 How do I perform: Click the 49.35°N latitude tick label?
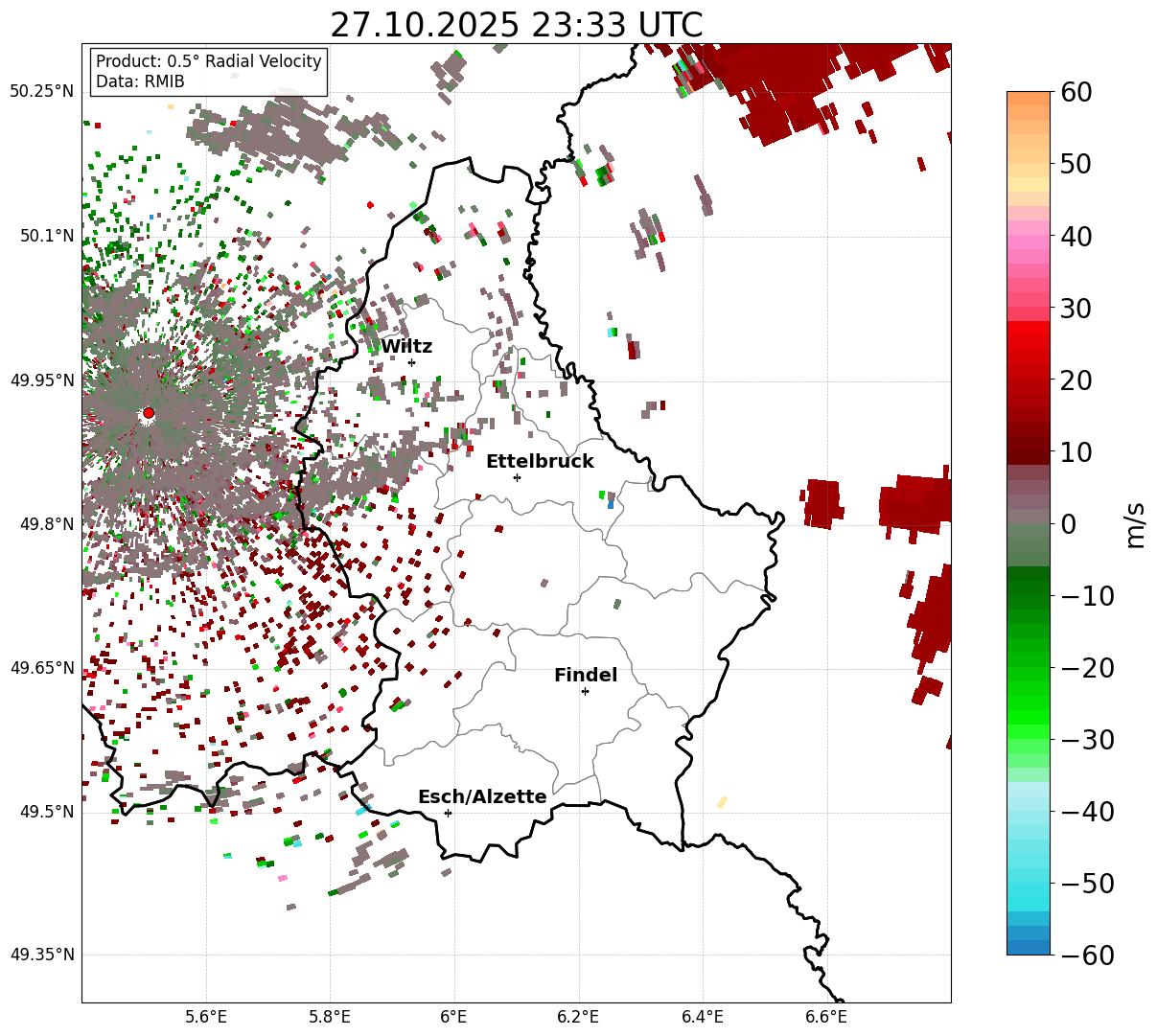coord(41,955)
